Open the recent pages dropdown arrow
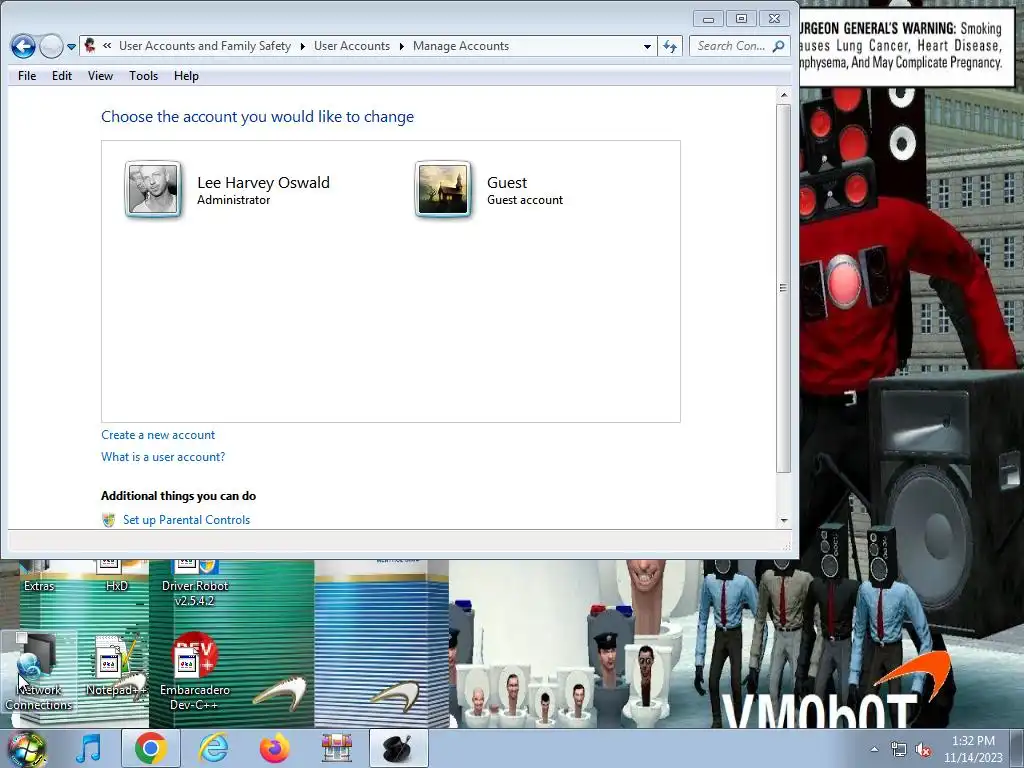1024x768 pixels. [x=71, y=47]
